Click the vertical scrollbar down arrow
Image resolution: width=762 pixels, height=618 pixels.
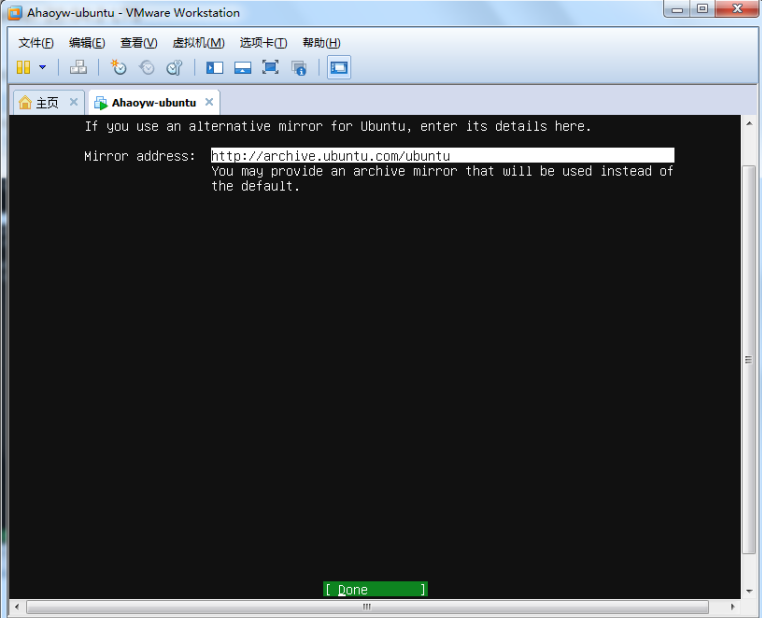pyautogui.click(x=748, y=591)
